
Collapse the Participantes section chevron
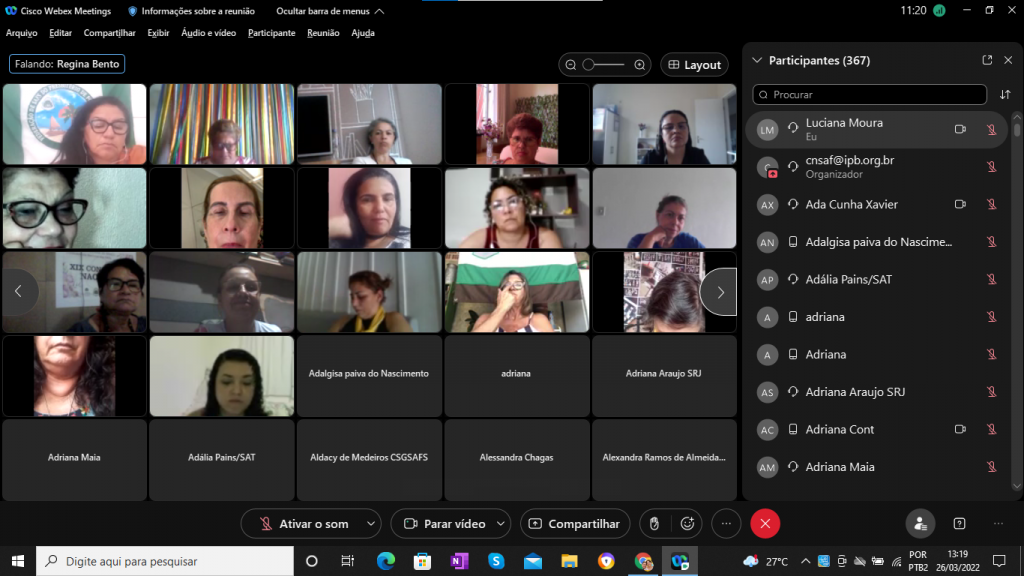pyautogui.click(x=757, y=60)
